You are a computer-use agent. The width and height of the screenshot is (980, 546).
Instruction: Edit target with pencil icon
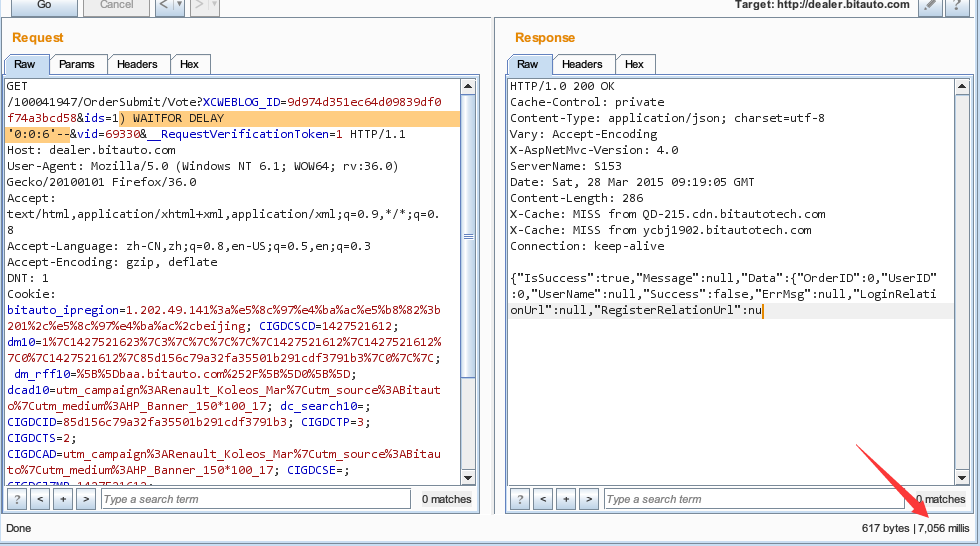(x=931, y=6)
